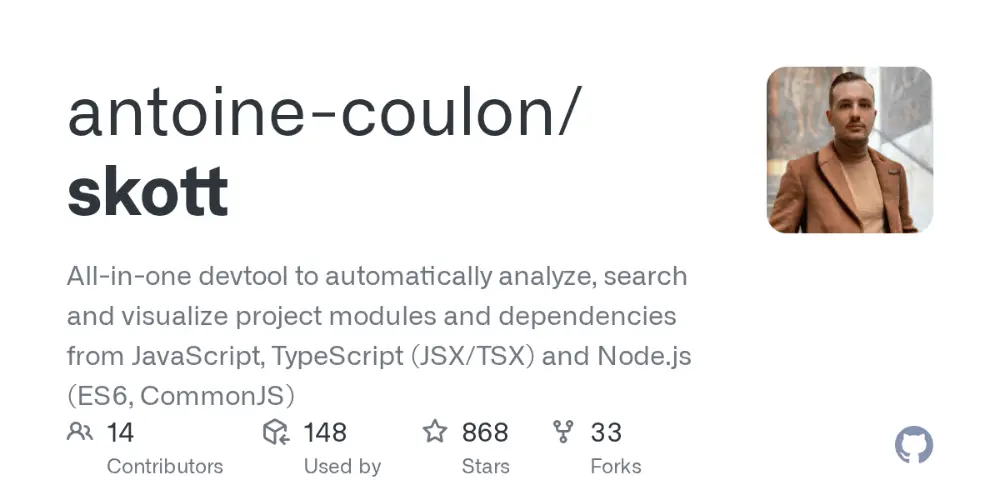Click the Used by label
1000x500 pixels.
[342, 466]
